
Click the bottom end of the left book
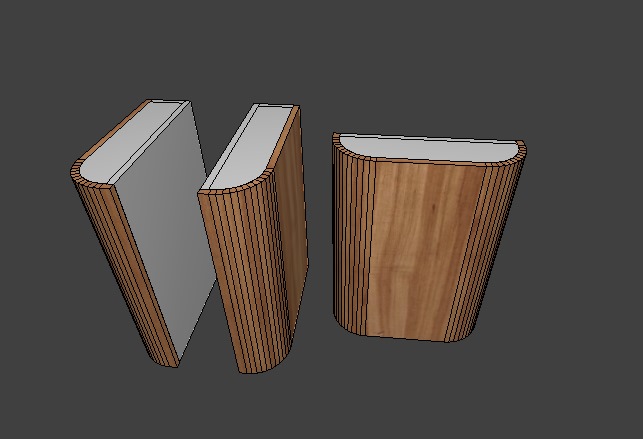[x=165, y=360]
